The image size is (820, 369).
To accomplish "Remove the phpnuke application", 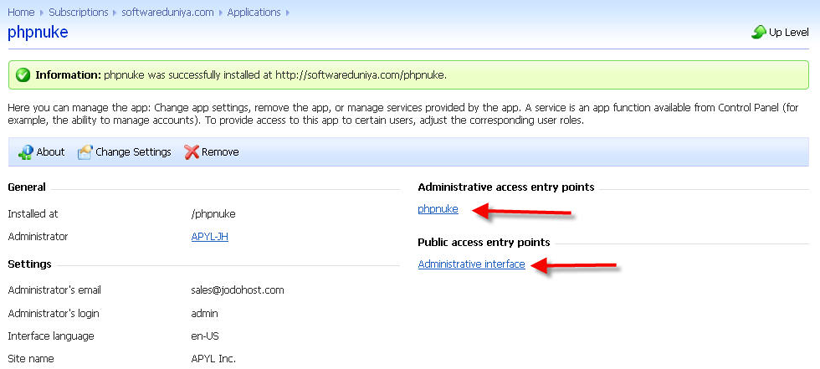I will pos(212,153).
